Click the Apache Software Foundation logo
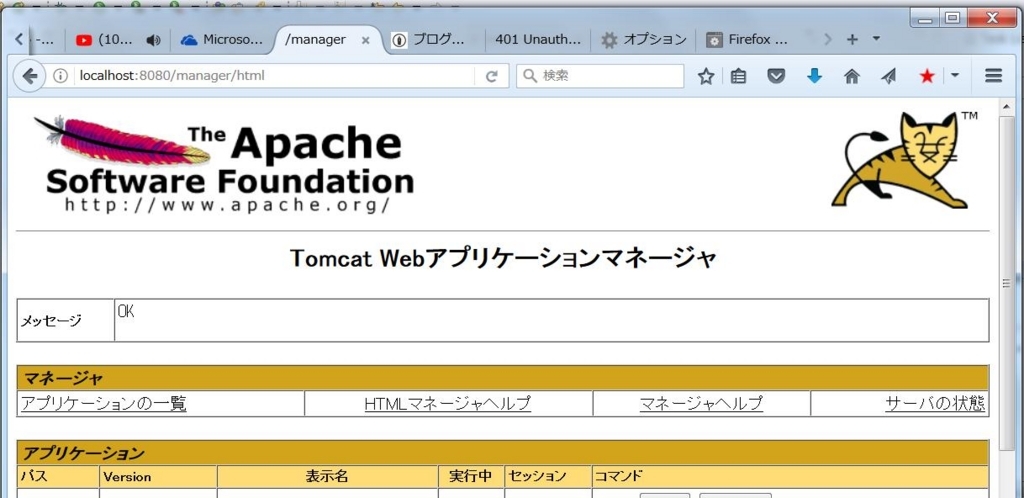Viewport: 1024px width, 498px height. [x=224, y=163]
